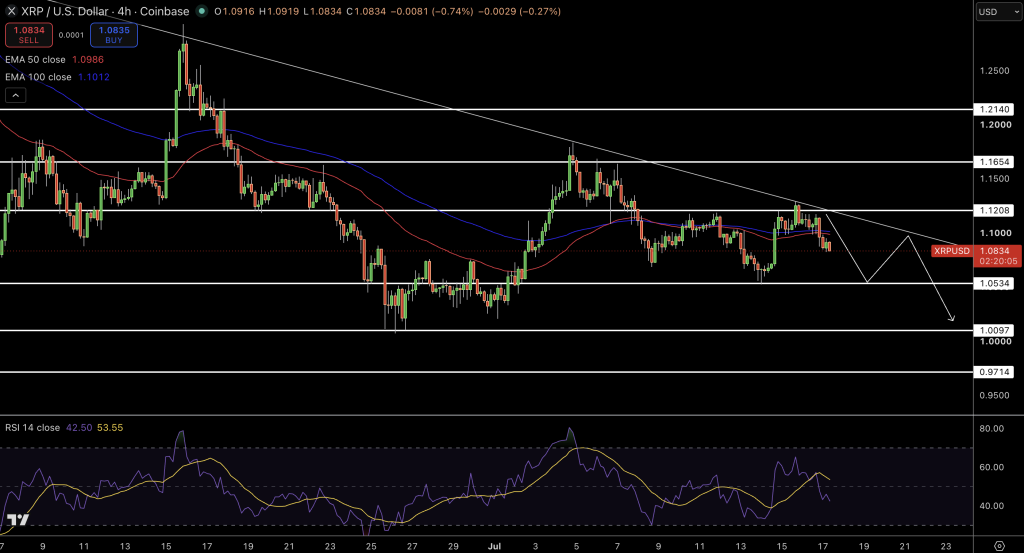
Task: Click the 1.1654 horizontal line price label
Action: coord(994,162)
